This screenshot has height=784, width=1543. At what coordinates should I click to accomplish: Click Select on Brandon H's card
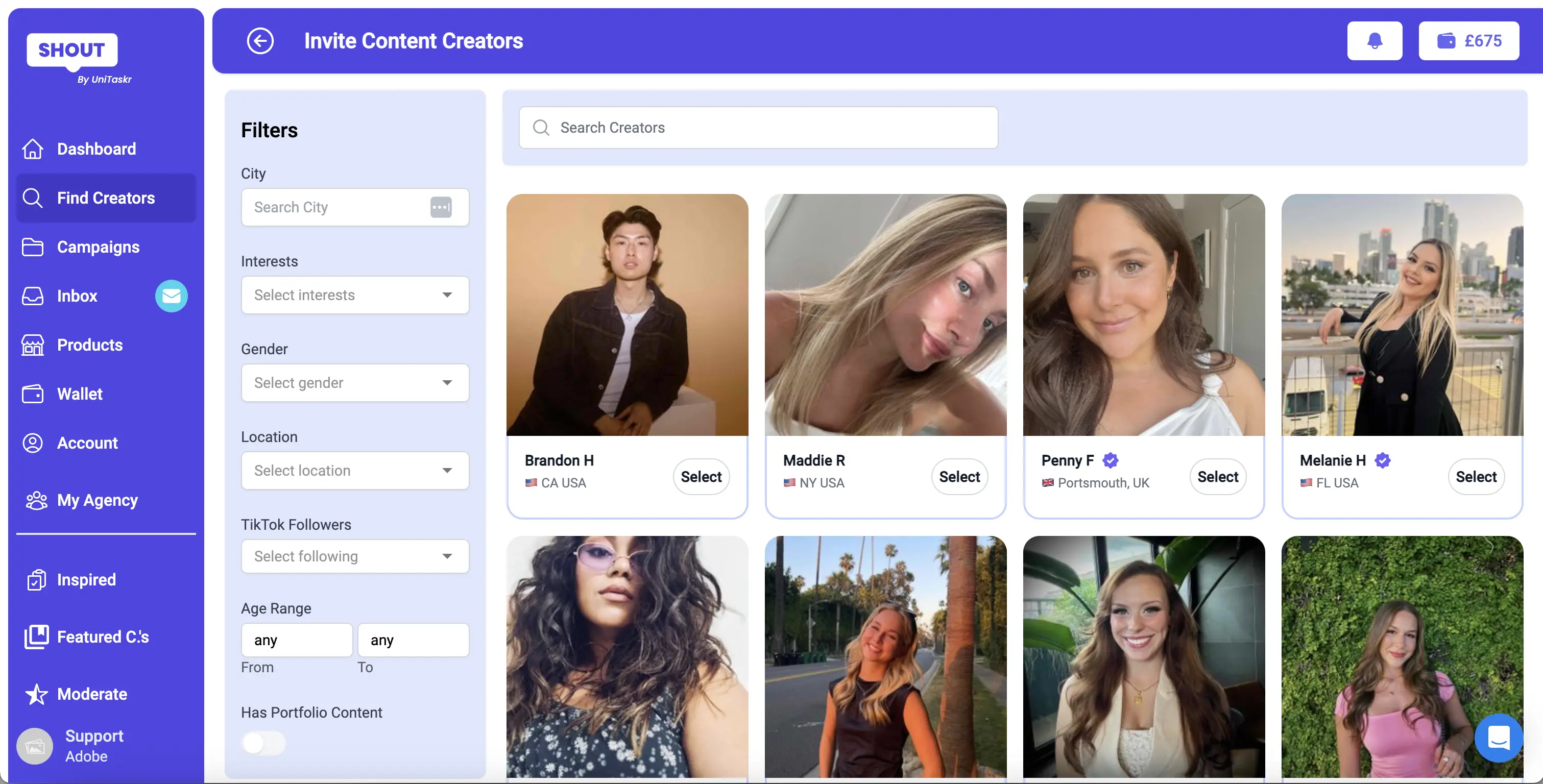(701, 476)
